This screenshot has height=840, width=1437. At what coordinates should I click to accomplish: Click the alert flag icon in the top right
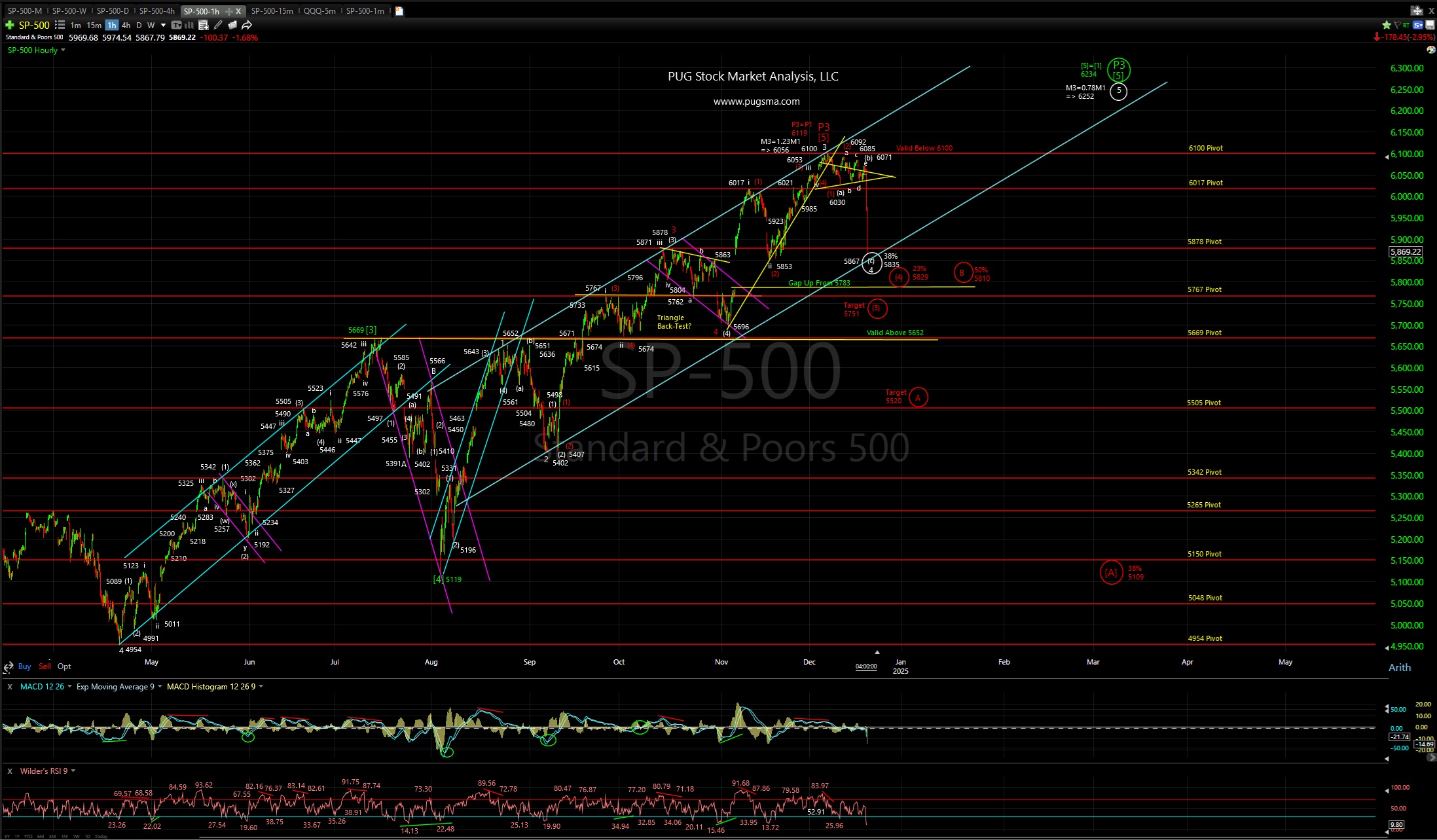click(1398, 25)
